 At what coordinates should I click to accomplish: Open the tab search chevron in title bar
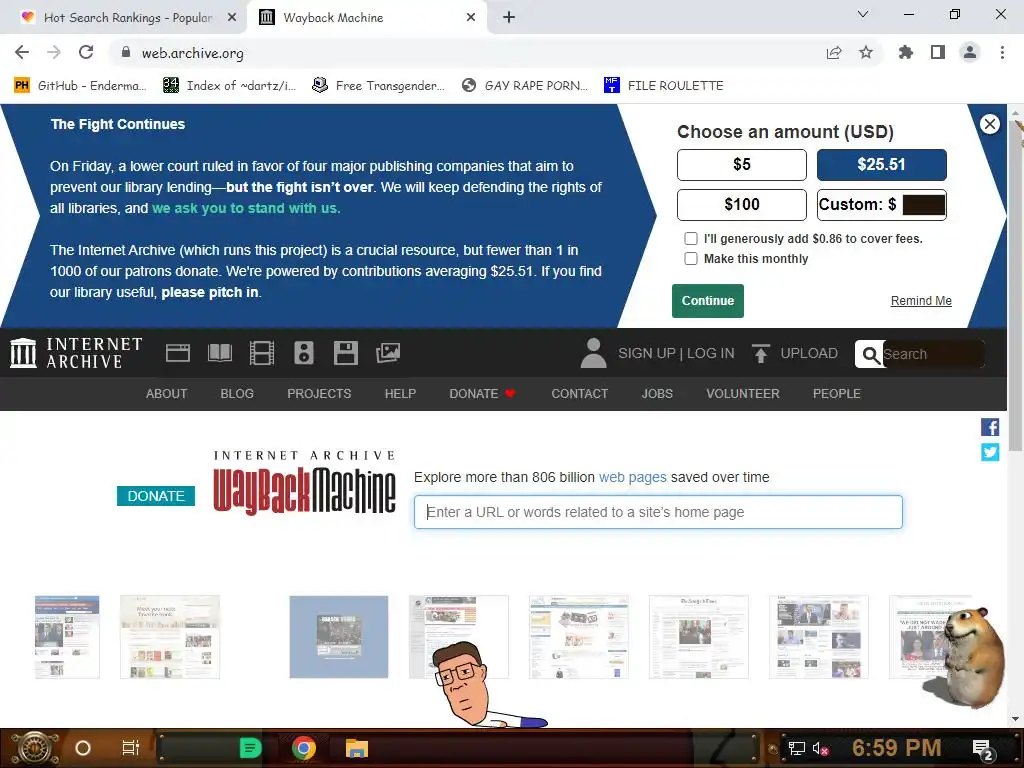coord(863,14)
